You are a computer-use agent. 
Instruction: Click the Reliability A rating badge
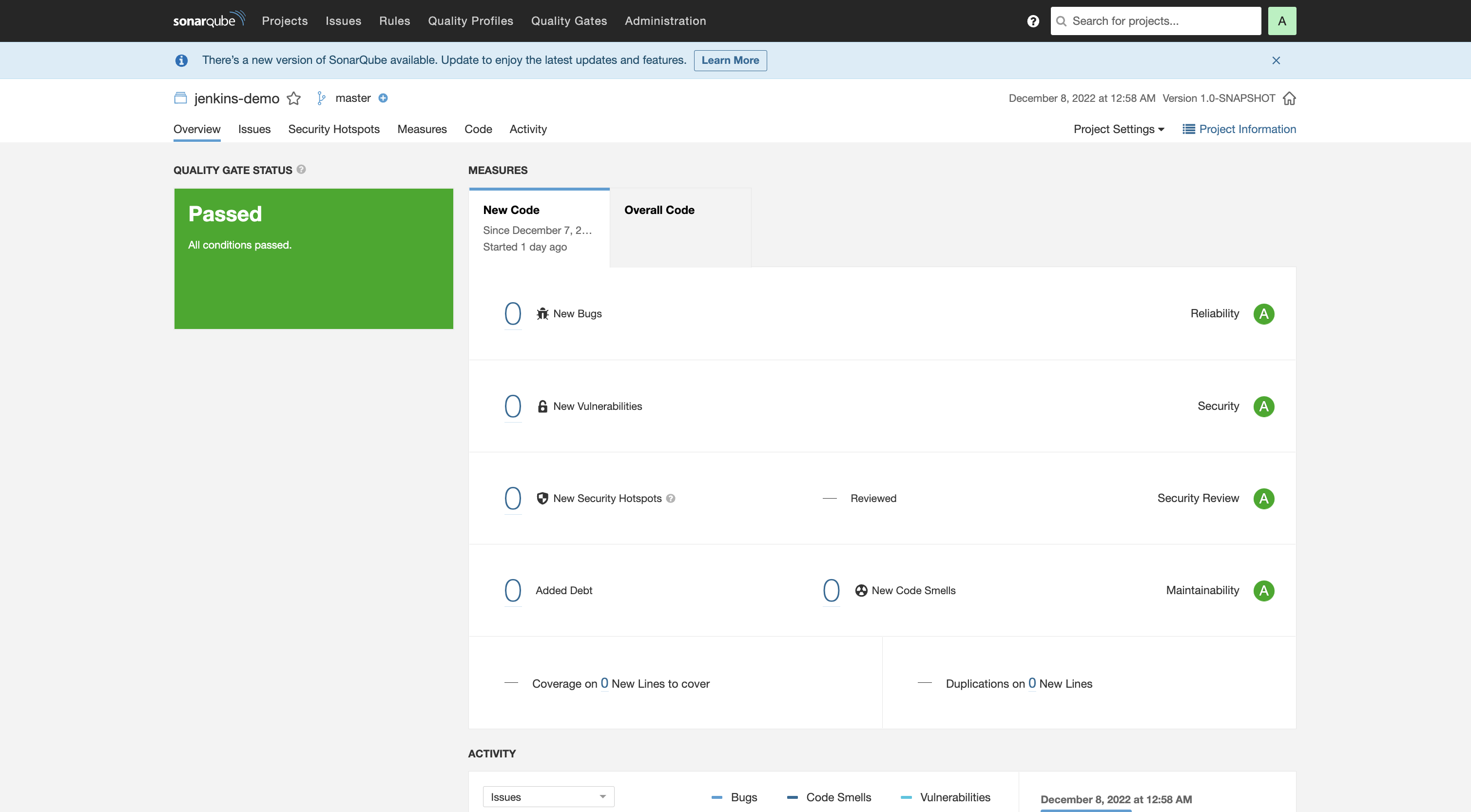(1263, 314)
